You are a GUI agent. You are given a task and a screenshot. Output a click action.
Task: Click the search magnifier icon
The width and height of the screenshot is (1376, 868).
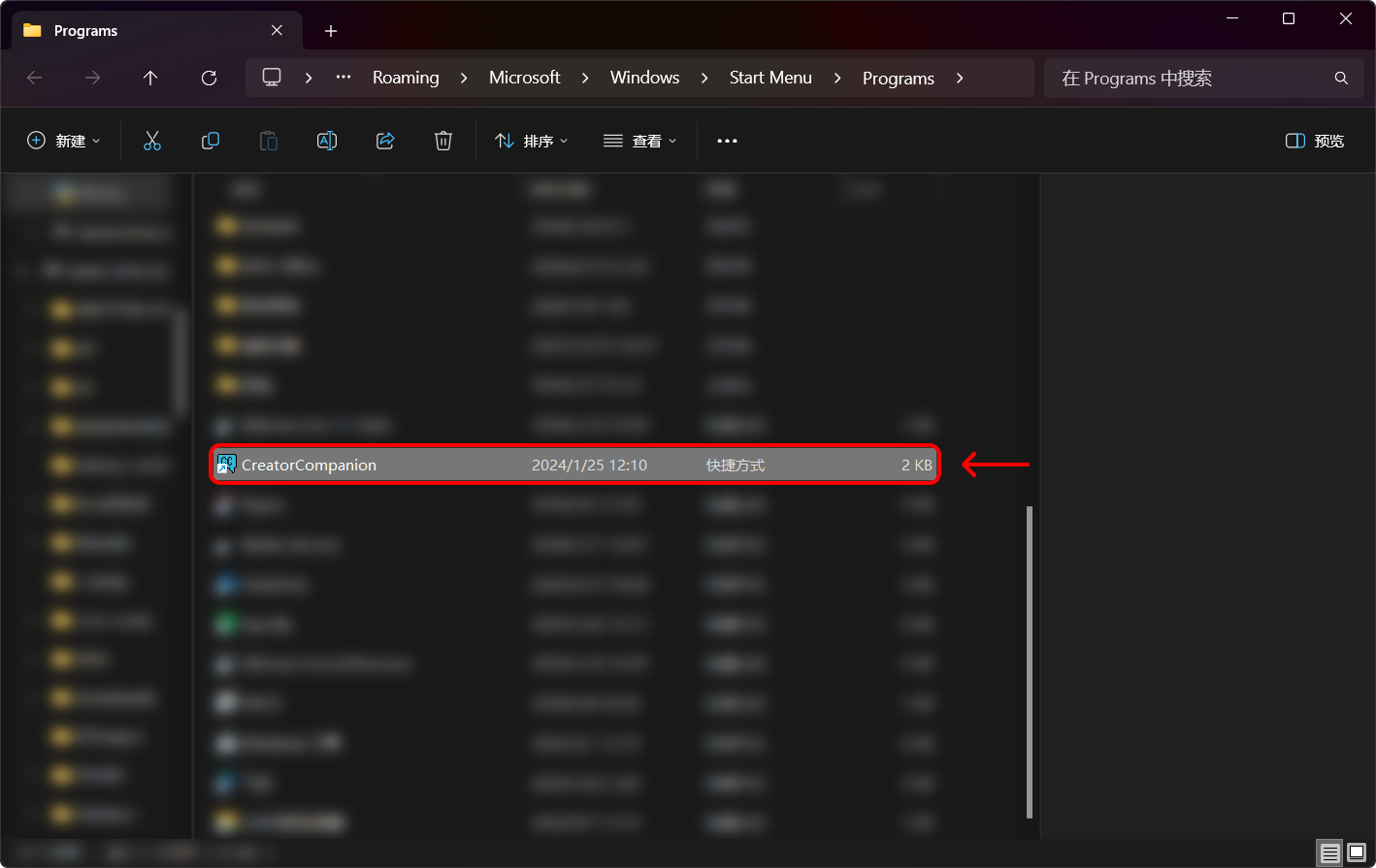[x=1341, y=78]
